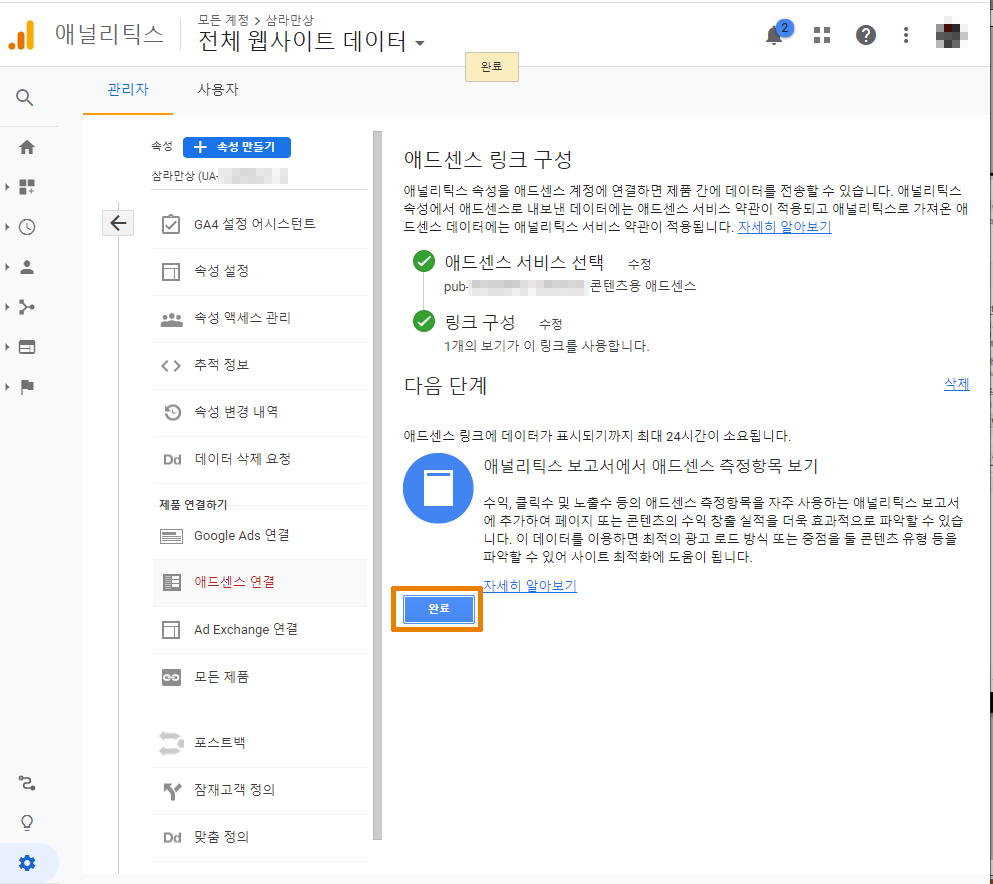Click 수정 next to 링크 구성

tap(550, 324)
